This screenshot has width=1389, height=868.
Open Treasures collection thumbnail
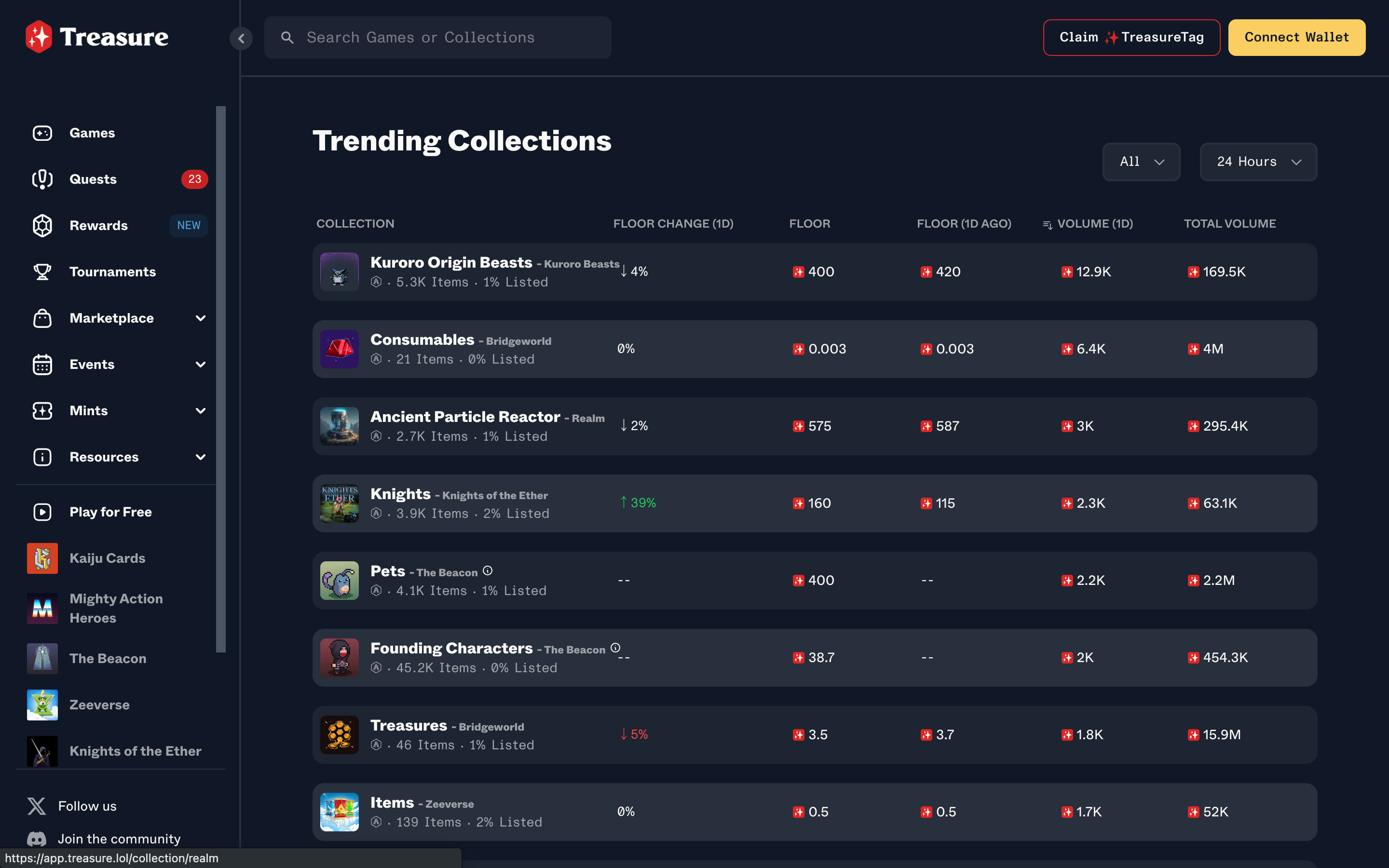click(x=339, y=735)
